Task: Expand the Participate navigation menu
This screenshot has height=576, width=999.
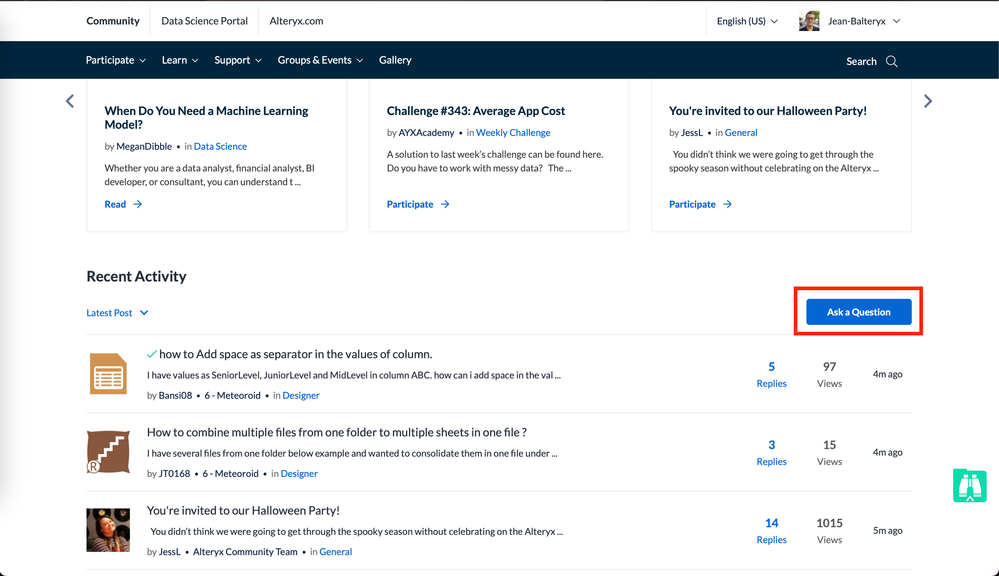Action: (x=116, y=60)
